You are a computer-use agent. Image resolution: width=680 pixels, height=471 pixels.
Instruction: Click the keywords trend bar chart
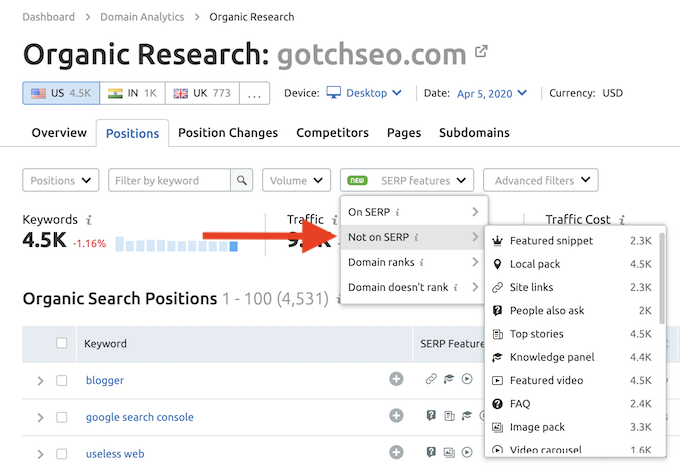tap(176, 244)
